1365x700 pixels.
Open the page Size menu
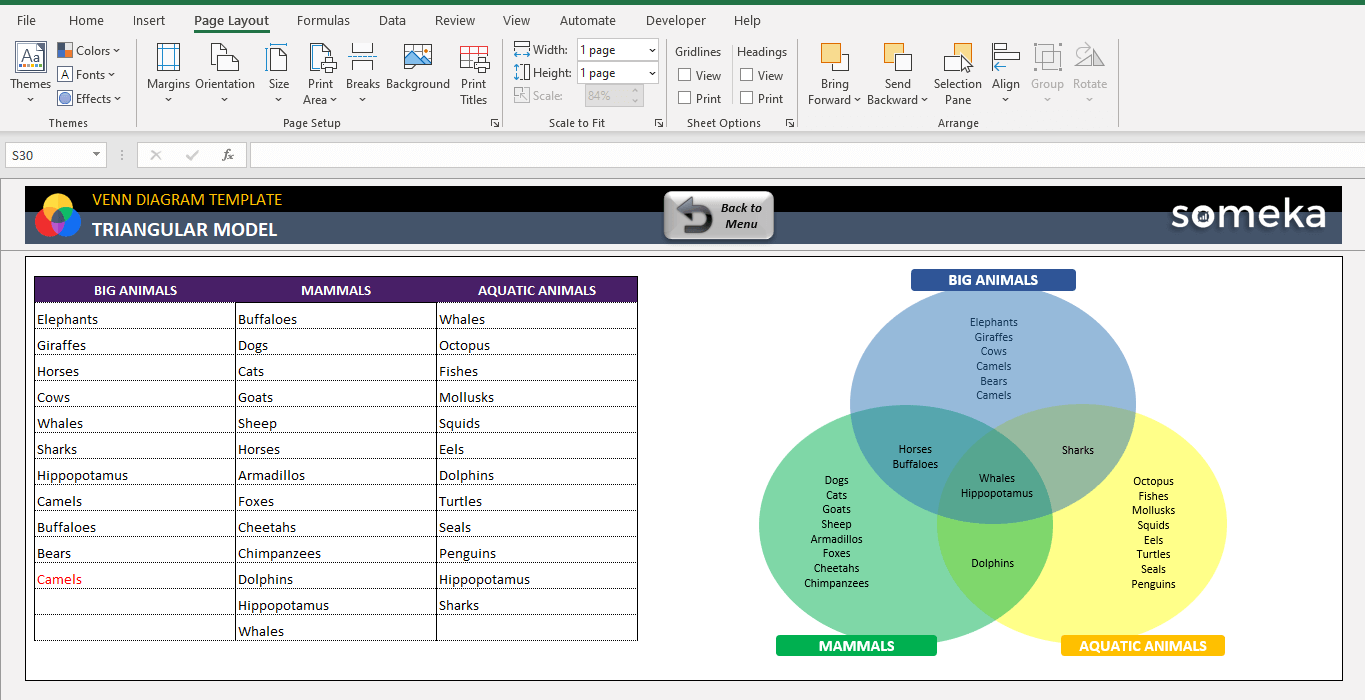coord(279,72)
